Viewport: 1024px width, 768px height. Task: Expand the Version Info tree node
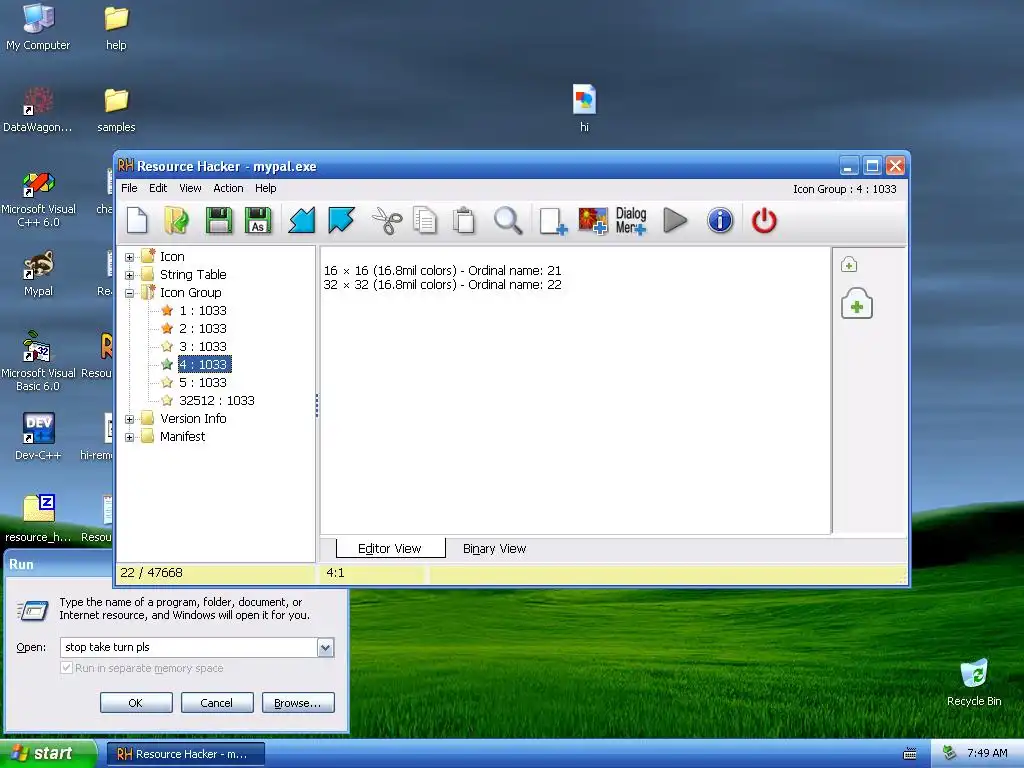tap(129, 419)
